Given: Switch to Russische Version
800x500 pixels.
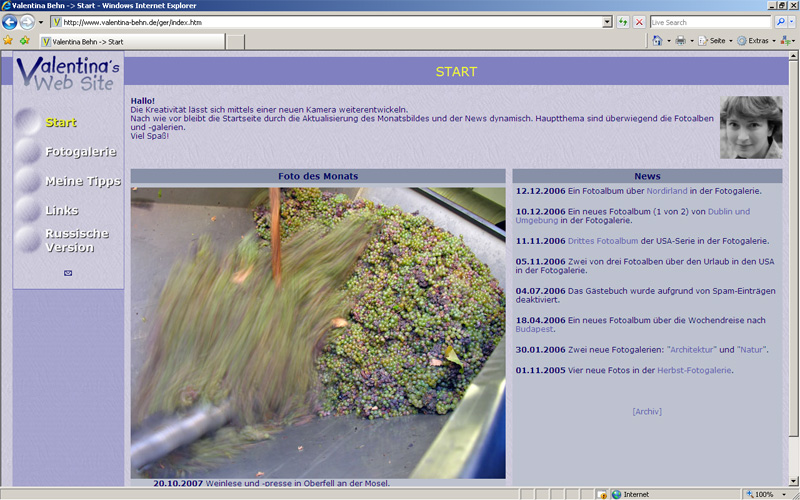Looking at the screenshot, I should tap(77, 240).
